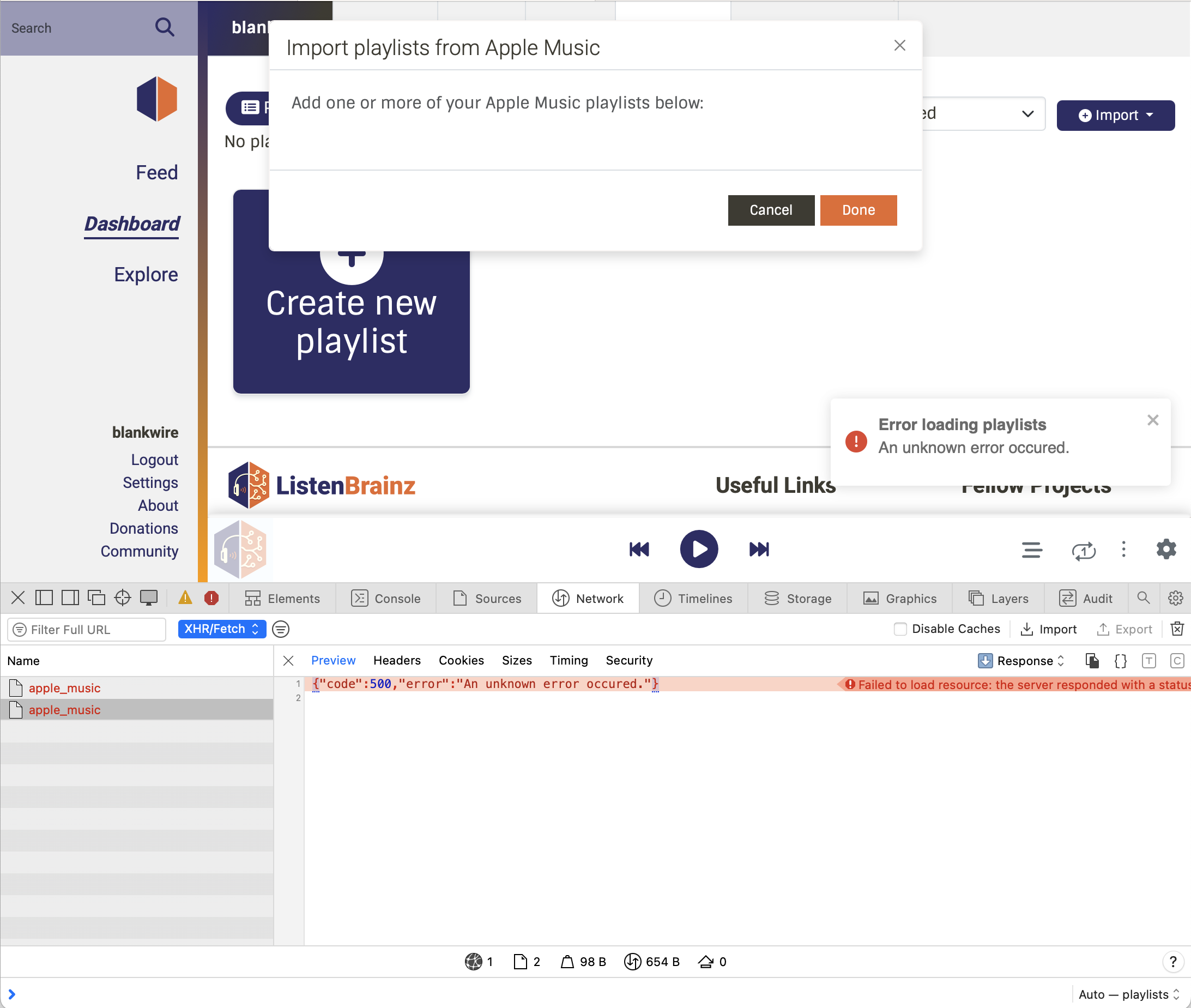This screenshot has width=1191, height=1008.
Task: Open the player queue list icon
Action: (1032, 550)
